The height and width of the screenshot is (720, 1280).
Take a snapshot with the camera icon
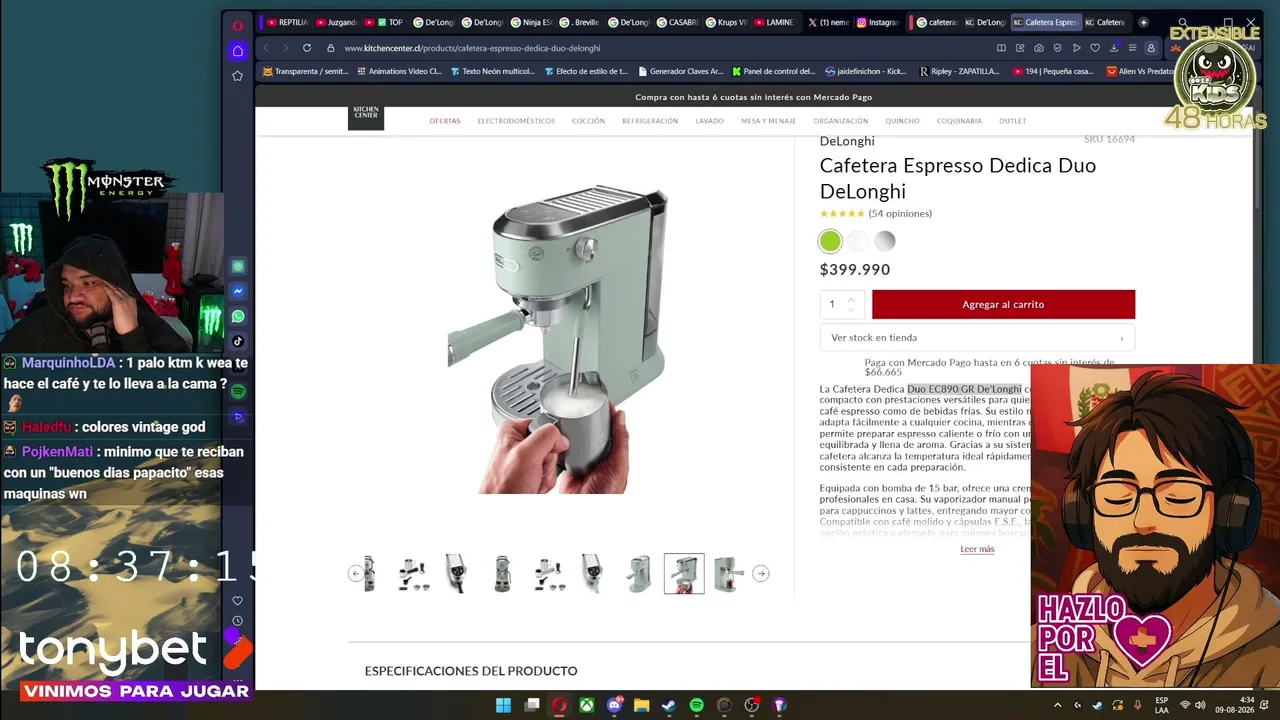click(1039, 48)
